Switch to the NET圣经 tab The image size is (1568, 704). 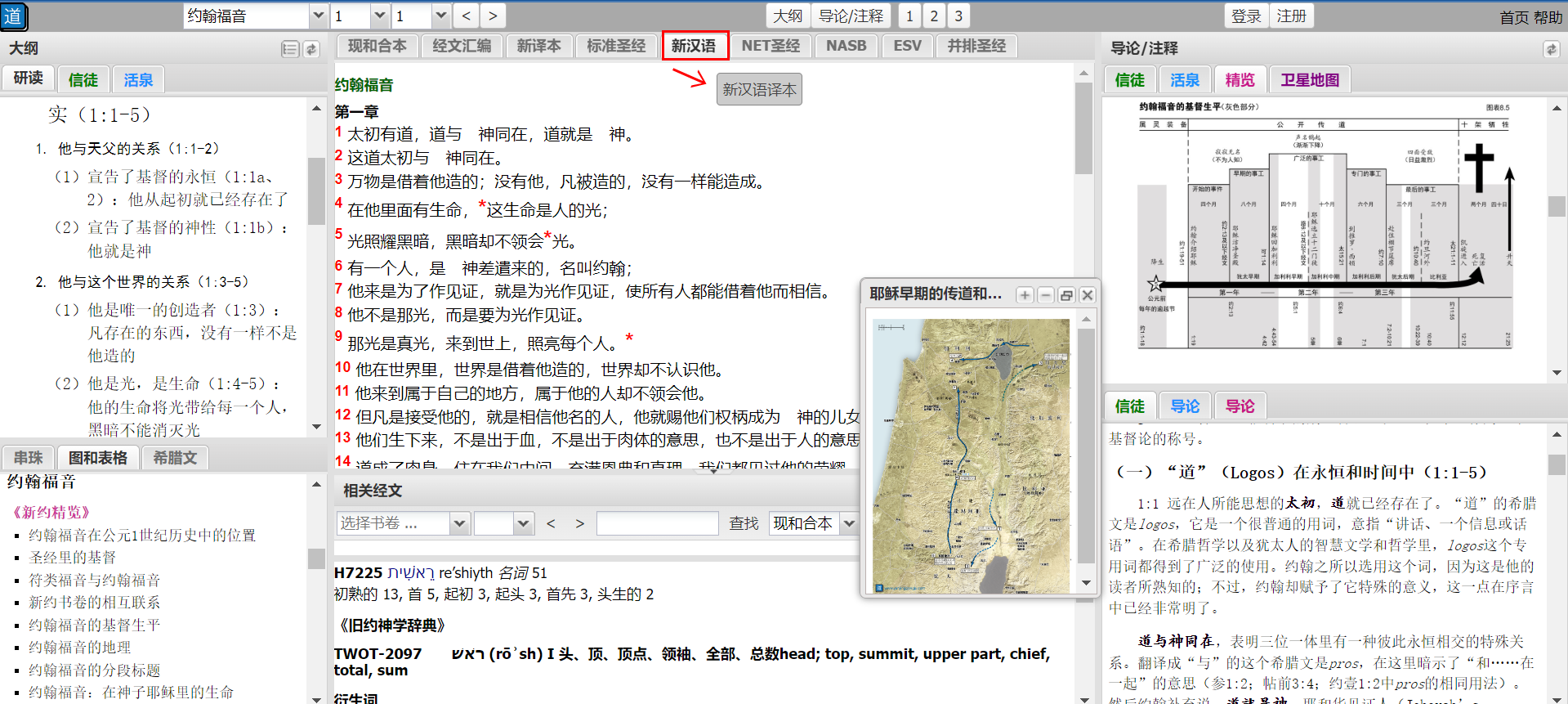point(770,46)
